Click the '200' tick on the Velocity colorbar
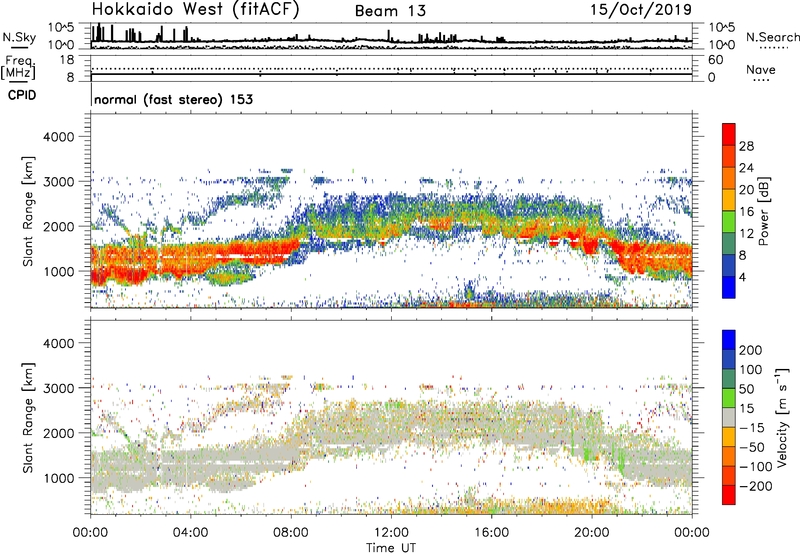Viewport: 800px width, 554px height. (x=751, y=350)
